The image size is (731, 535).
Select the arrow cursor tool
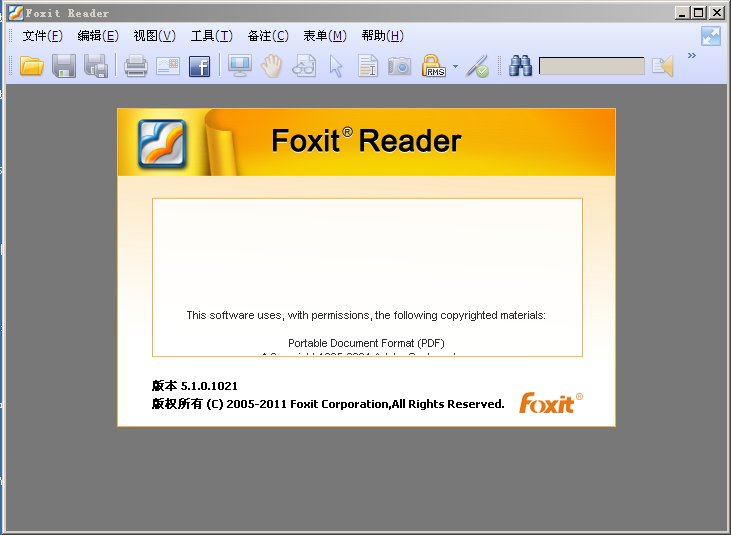(336, 66)
